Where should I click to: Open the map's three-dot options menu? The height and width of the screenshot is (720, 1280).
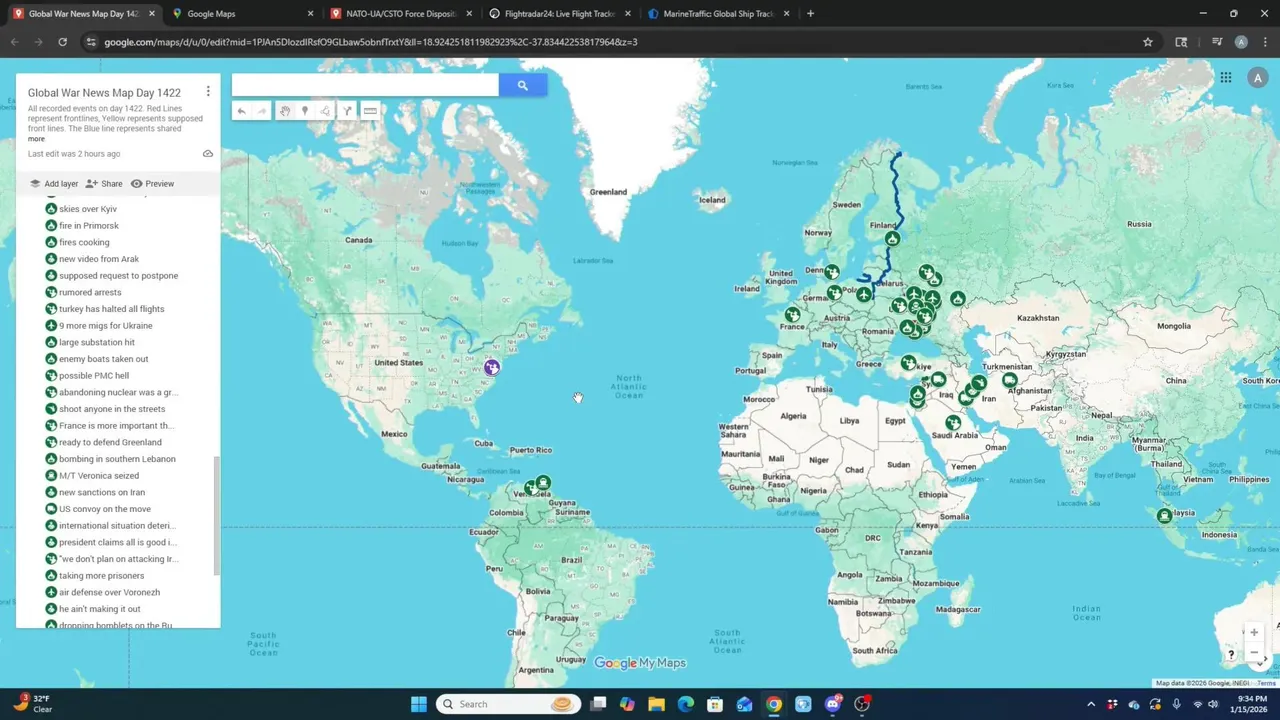(208, 91)
